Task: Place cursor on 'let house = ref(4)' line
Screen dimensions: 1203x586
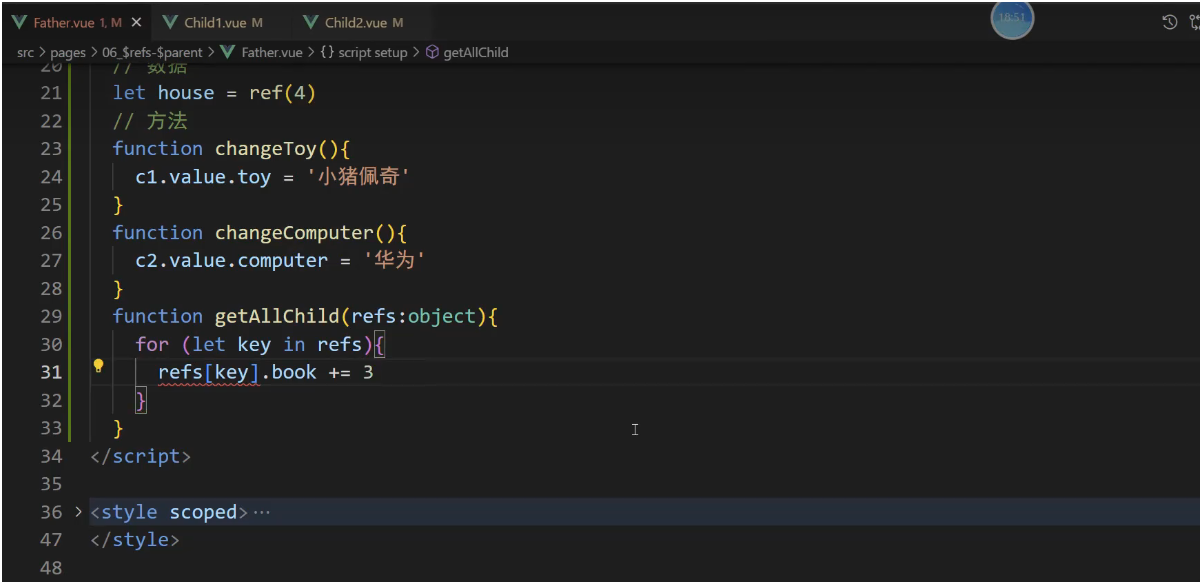Action: [x=214, y=93]
